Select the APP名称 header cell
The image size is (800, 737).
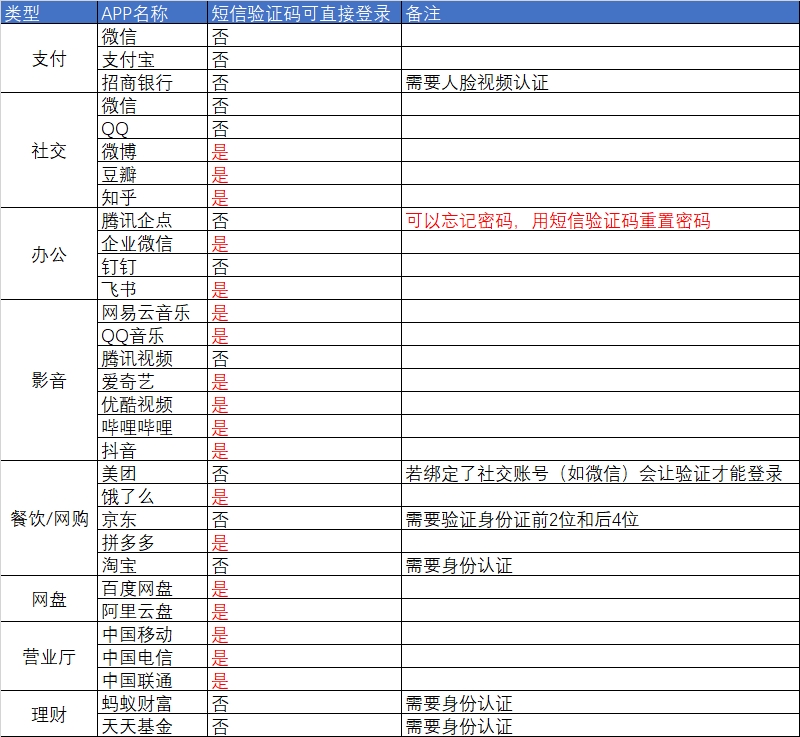point(153,12)
